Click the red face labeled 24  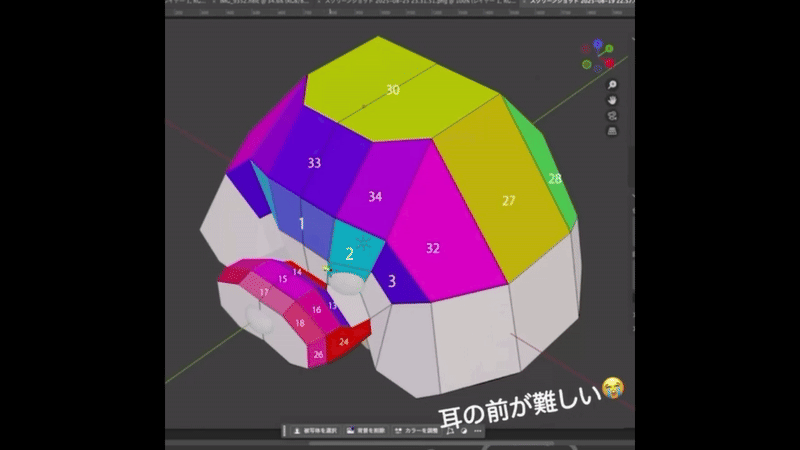(346, 340)
